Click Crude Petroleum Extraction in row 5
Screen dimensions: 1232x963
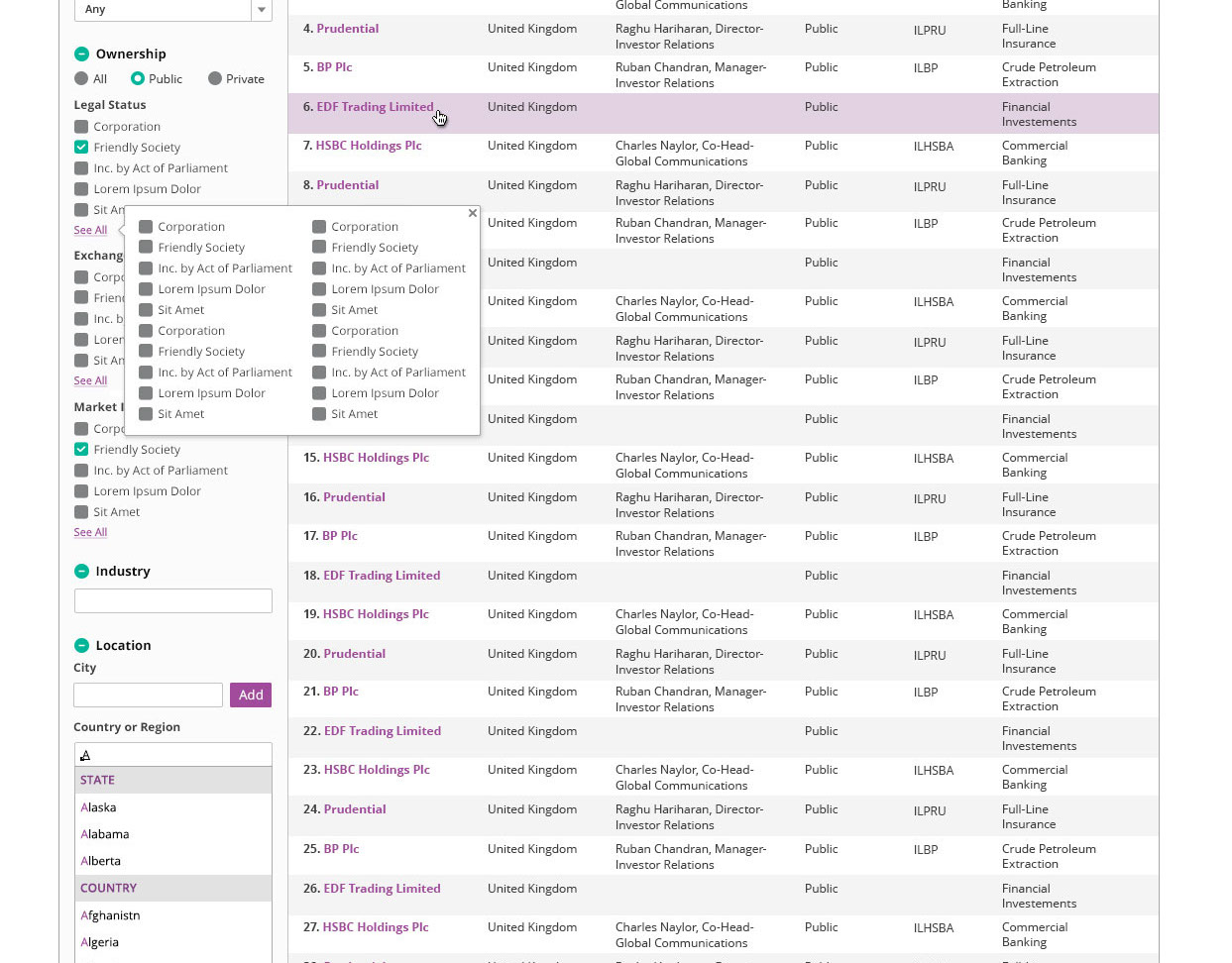pyautogui.click(x=1049, y=74)
